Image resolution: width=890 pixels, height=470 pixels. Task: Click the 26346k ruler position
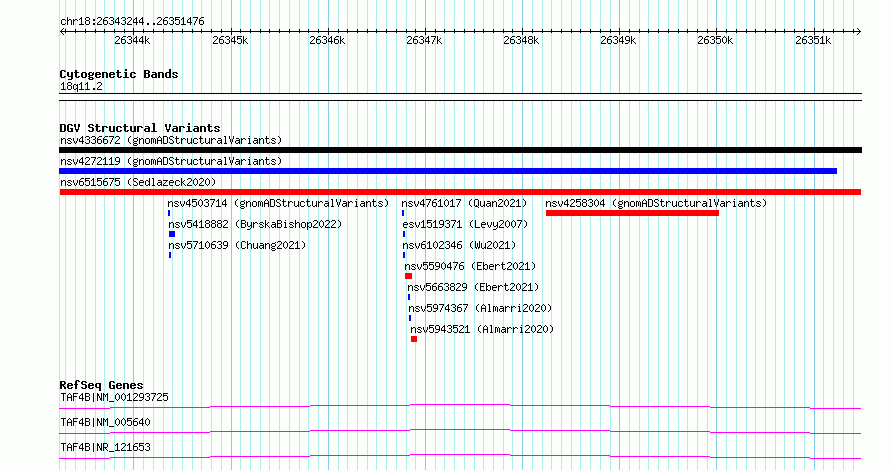[327, 40]
